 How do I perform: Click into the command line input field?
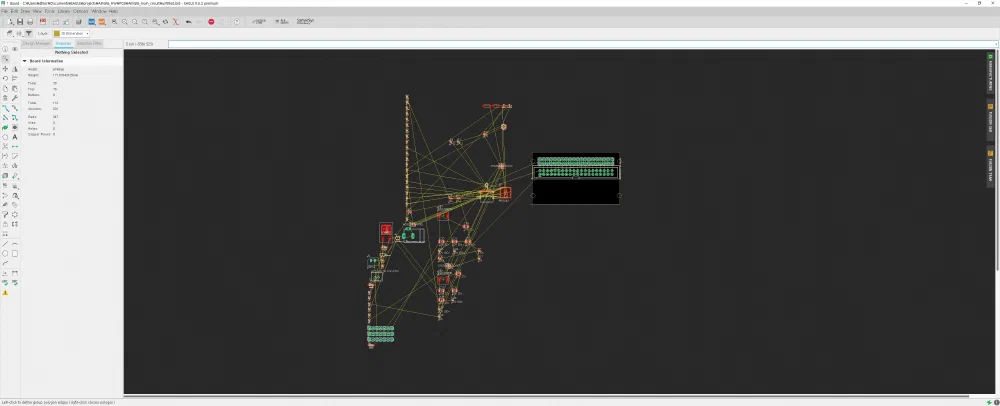580,44
